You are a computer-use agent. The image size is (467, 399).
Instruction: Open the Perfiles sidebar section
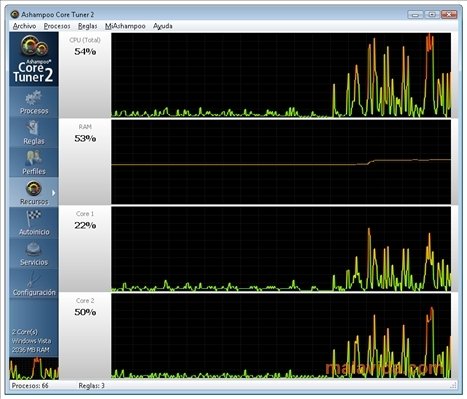pos(34,162)
